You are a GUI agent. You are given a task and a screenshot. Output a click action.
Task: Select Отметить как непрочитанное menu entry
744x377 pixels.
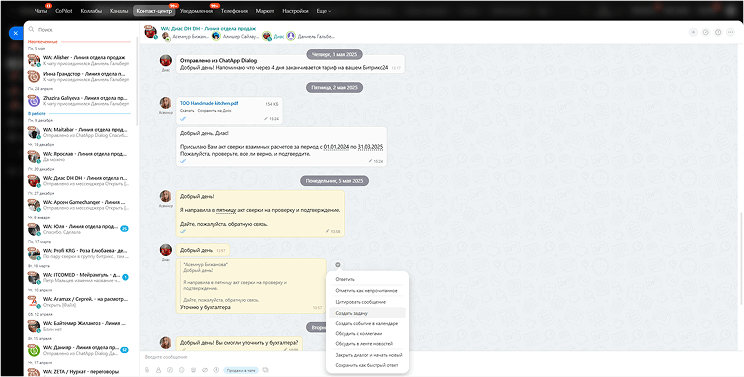(x=367, y=290)
